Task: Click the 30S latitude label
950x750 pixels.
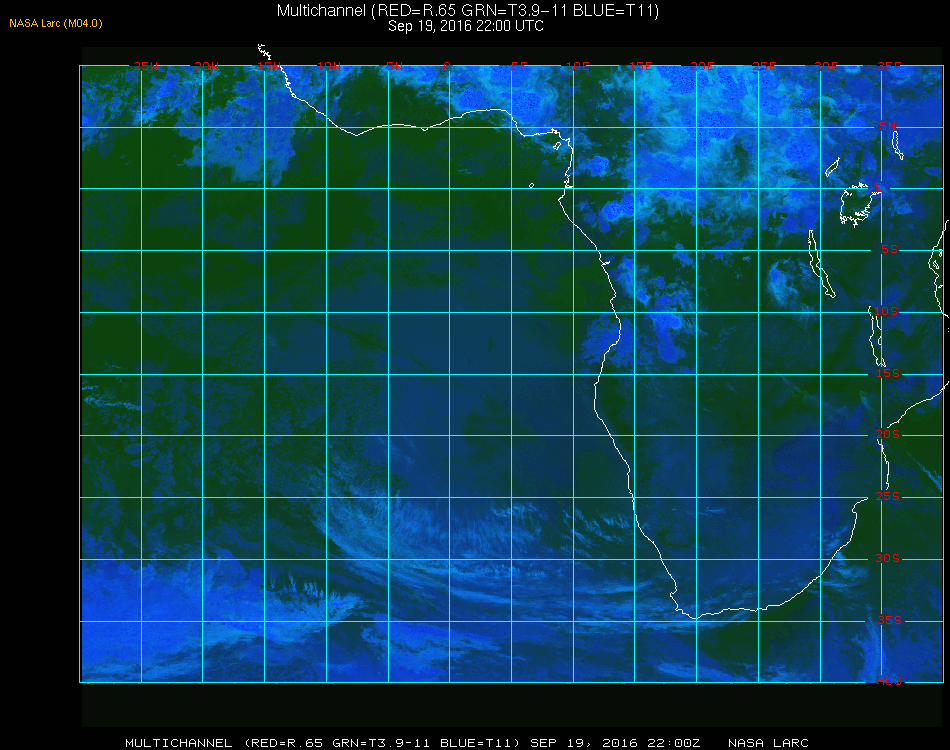Action: coord(888,558)
